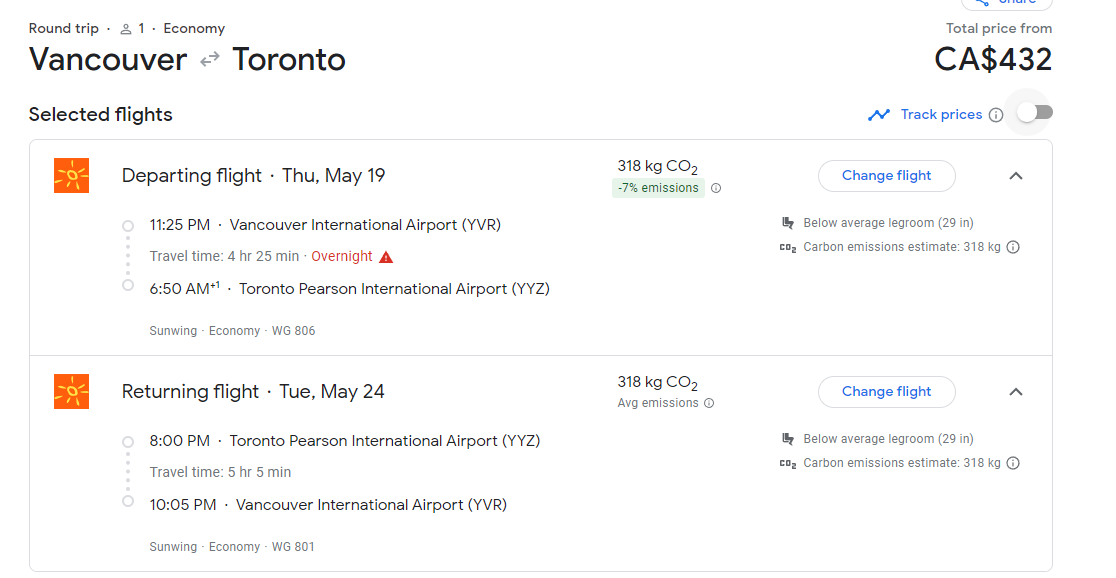Click the Sunwing logo on departing flight
1116x578 pixels.
(x=71, y=176)
